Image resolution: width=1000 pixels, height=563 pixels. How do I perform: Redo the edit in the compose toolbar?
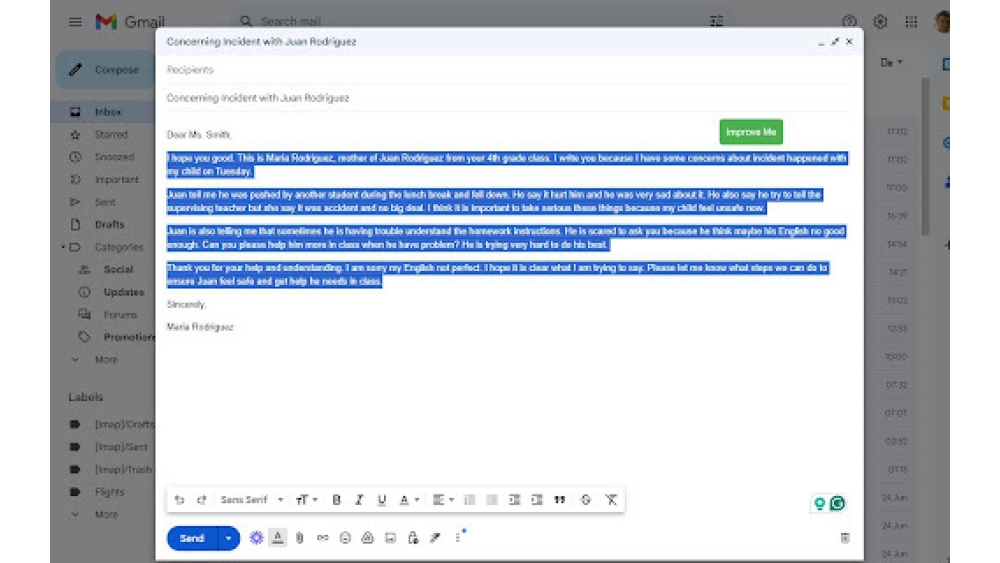click(202, 500)
